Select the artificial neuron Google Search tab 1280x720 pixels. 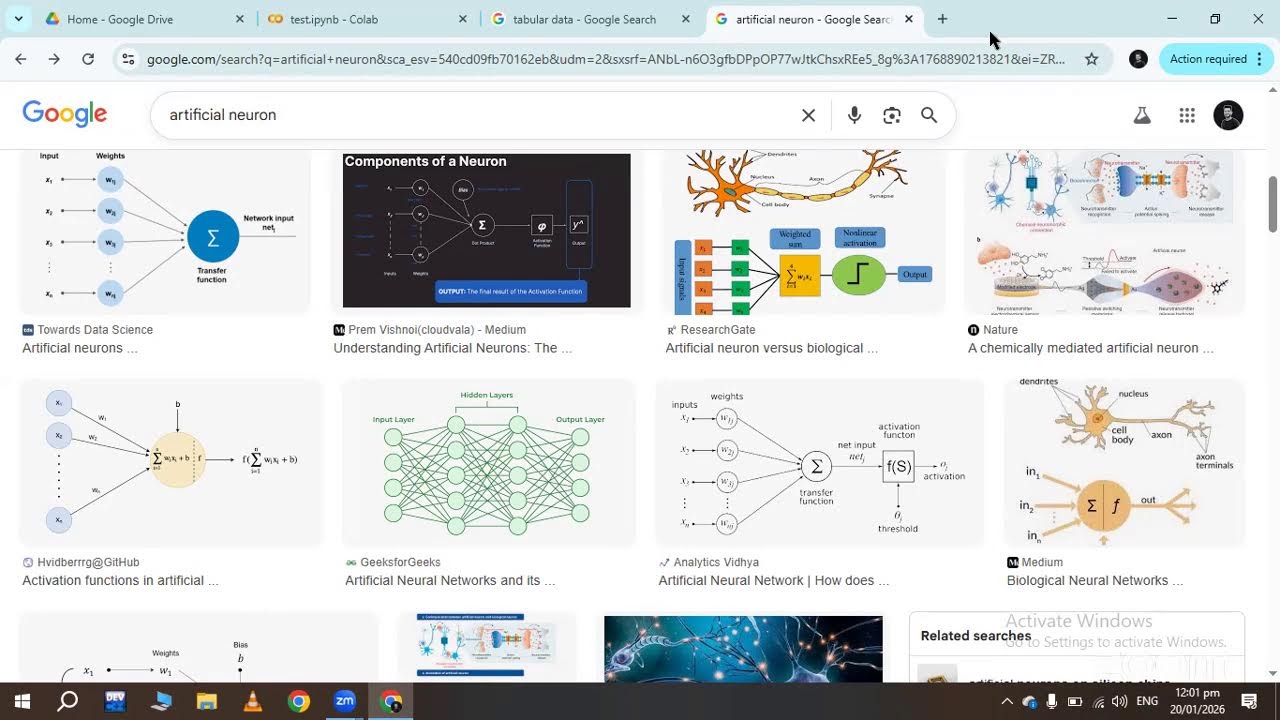point(815,19)
